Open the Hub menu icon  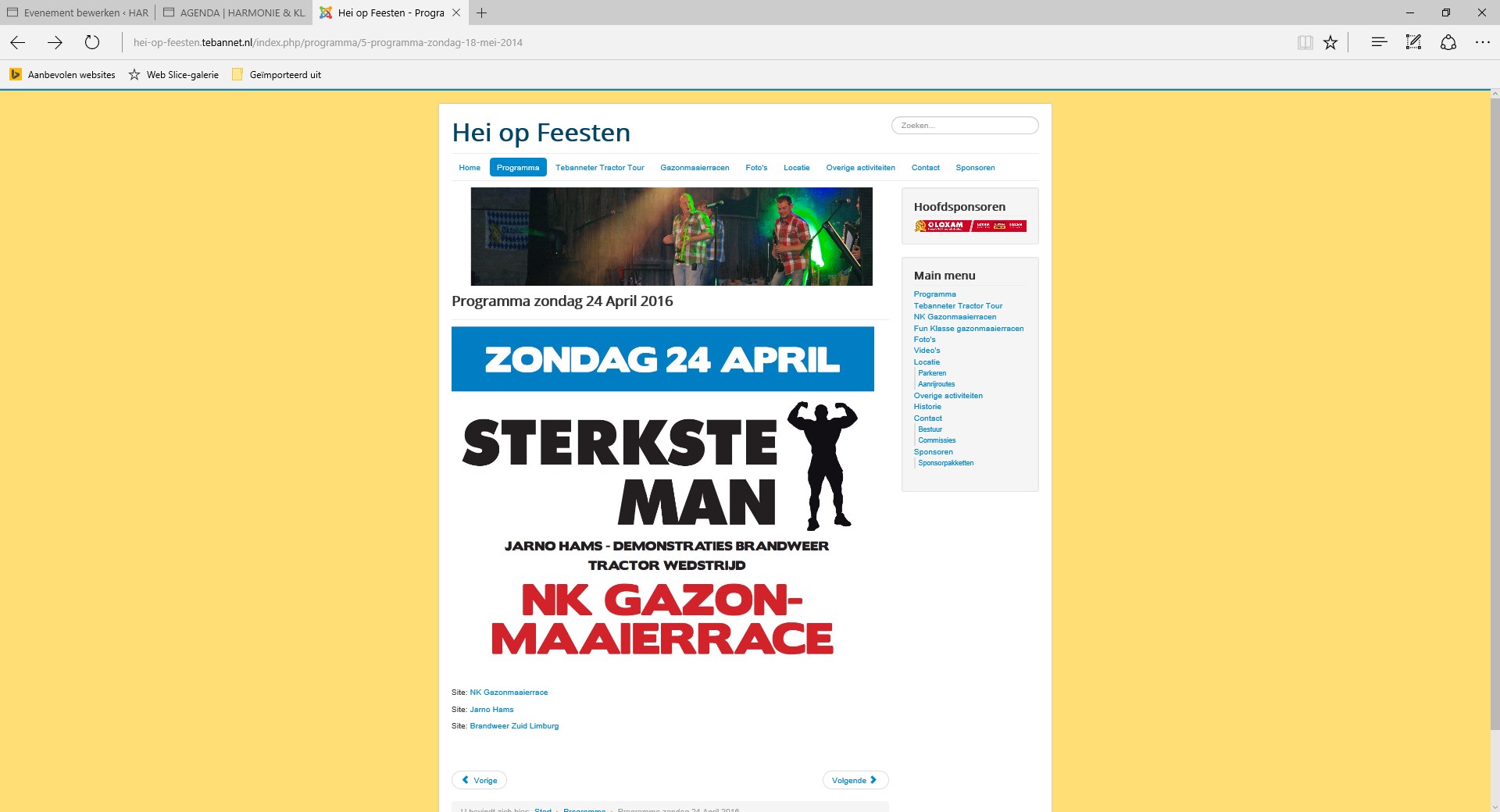coord(1379,42)
